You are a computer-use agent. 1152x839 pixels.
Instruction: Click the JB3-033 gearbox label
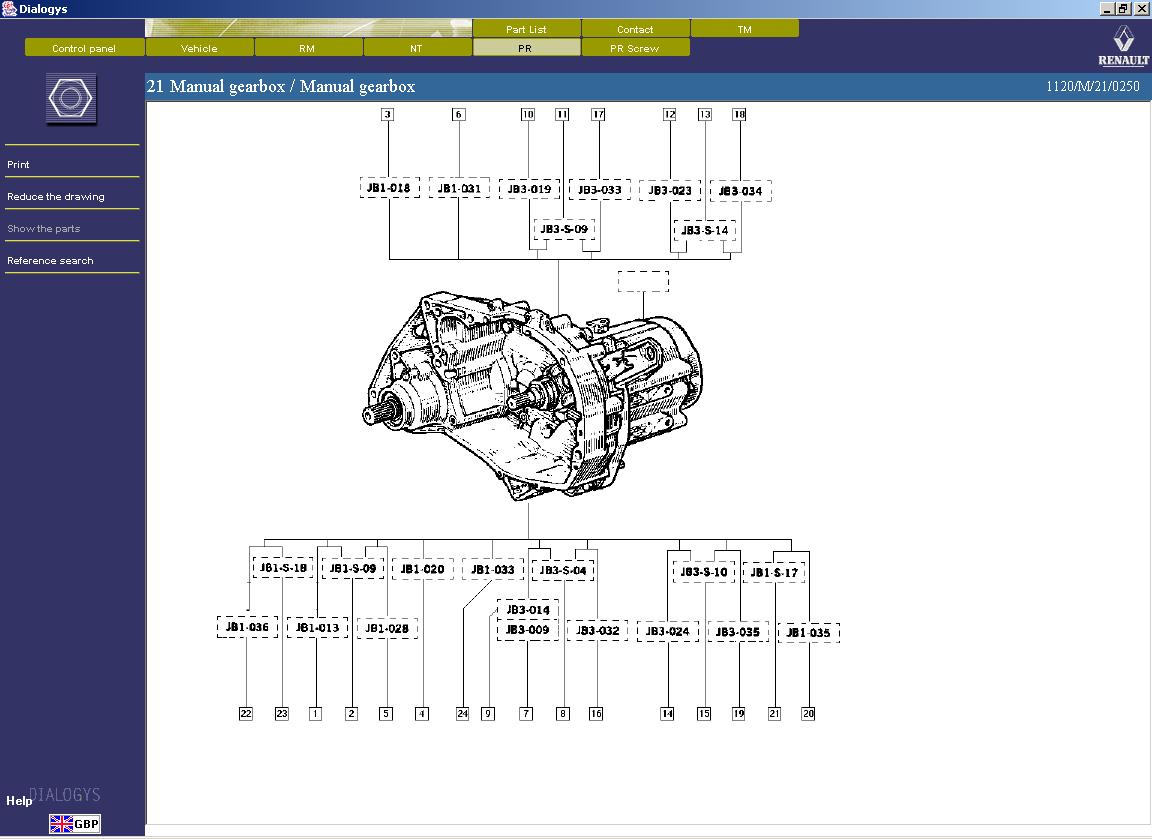coord(600,190)
